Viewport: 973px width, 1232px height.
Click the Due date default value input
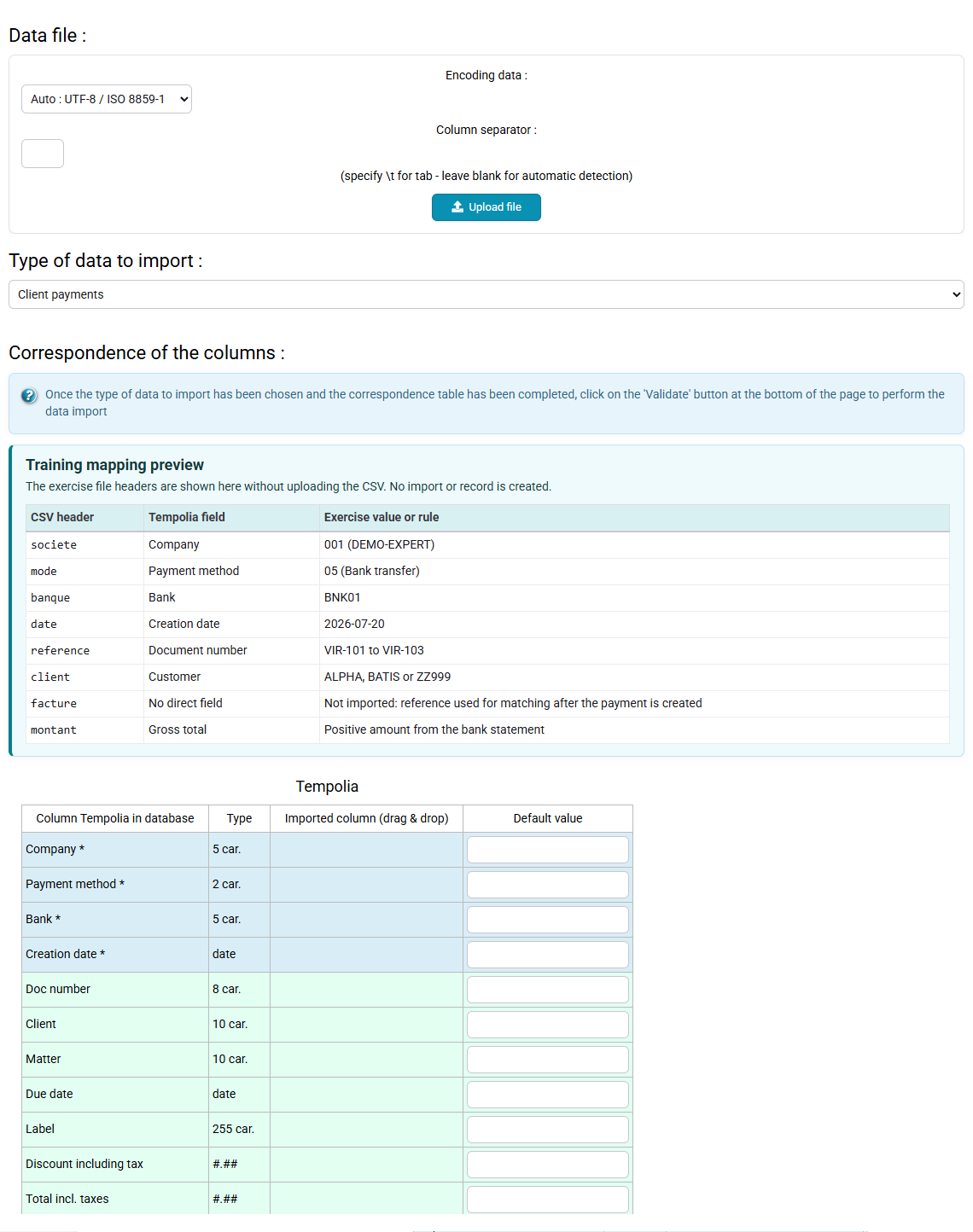click(548, 1095)
